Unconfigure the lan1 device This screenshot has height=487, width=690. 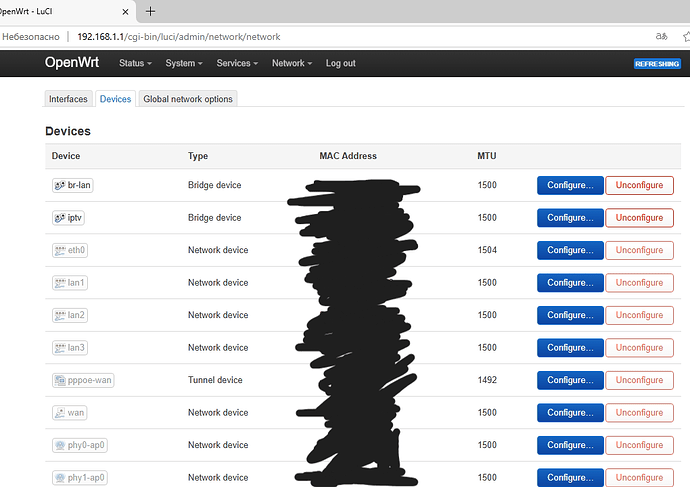tap(639, 283)
